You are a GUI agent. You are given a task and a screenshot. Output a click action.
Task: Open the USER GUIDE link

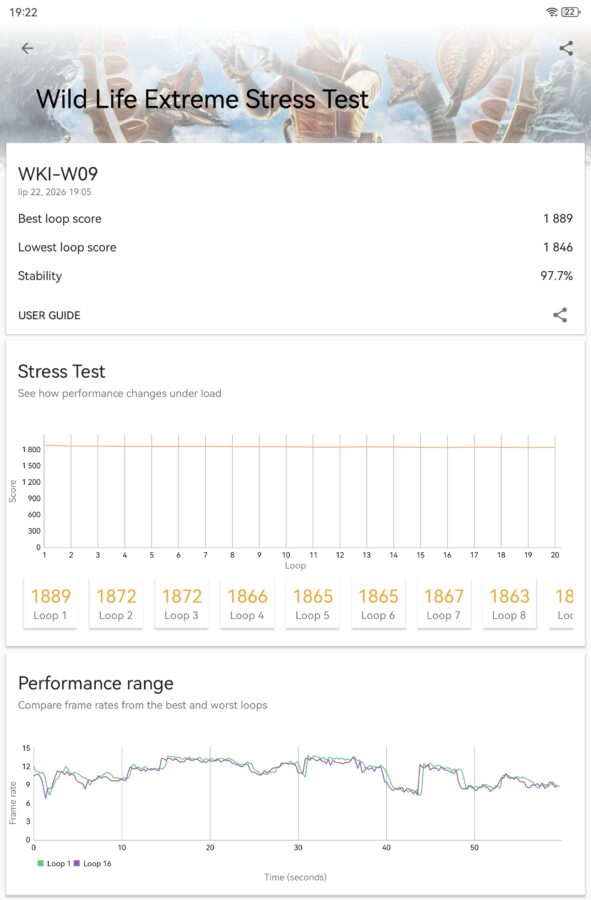(49, 315)
